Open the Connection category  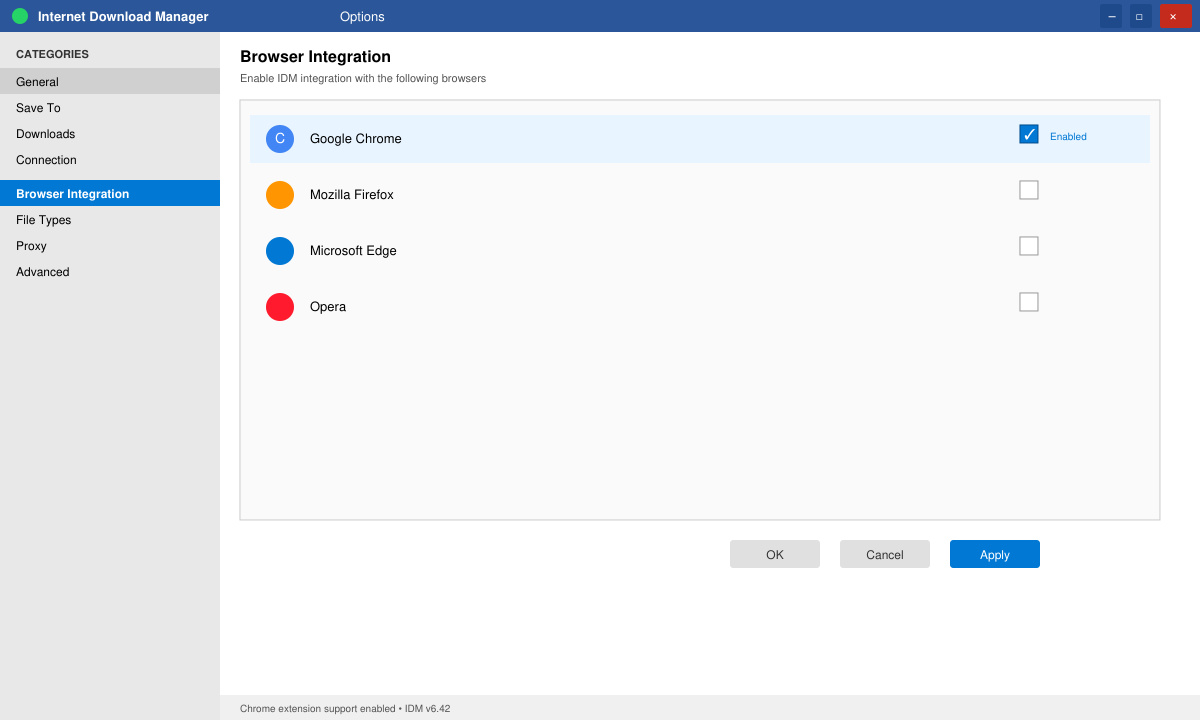[110, 160]
